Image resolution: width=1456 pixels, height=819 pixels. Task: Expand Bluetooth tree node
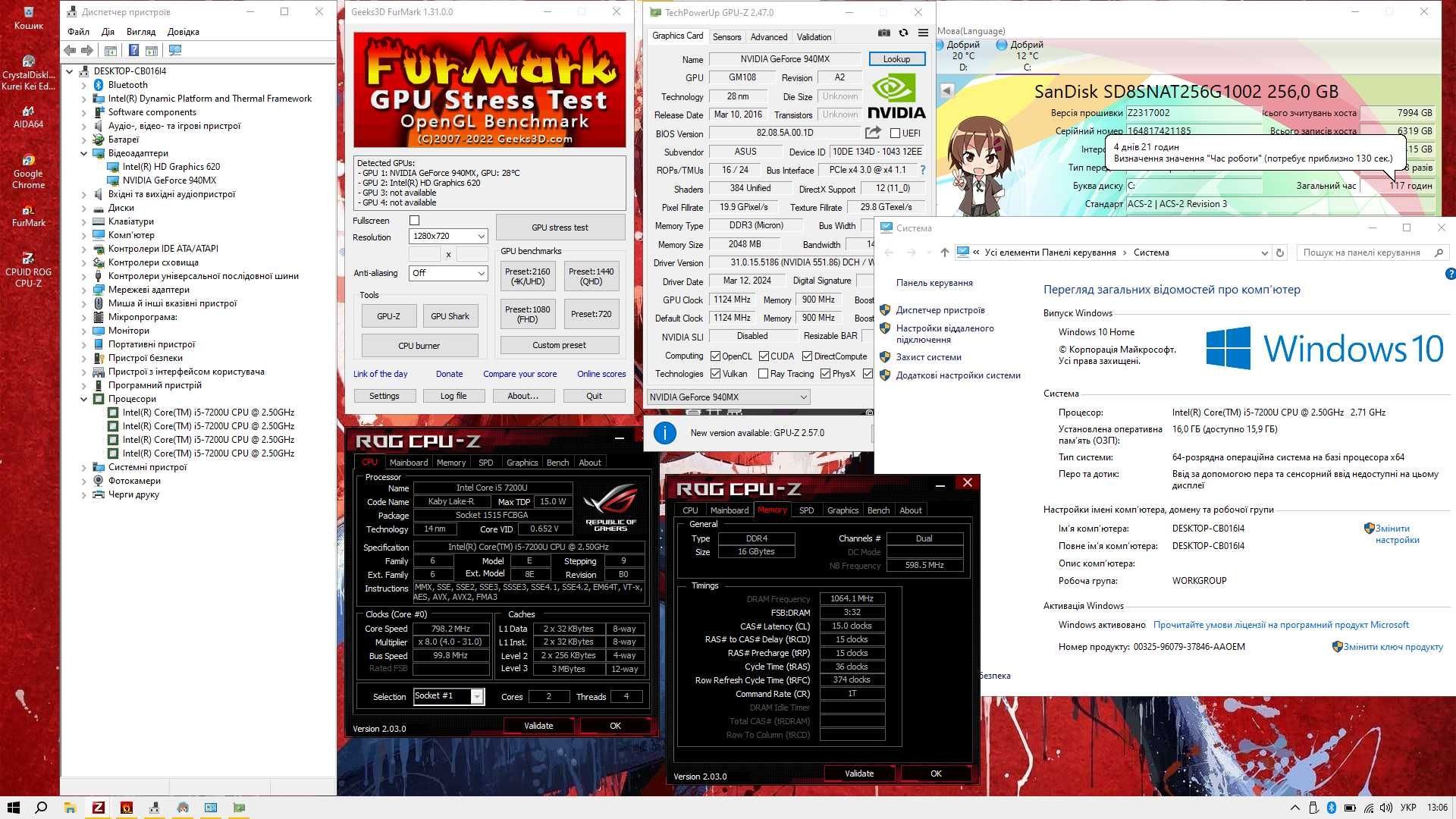(83, 85)
